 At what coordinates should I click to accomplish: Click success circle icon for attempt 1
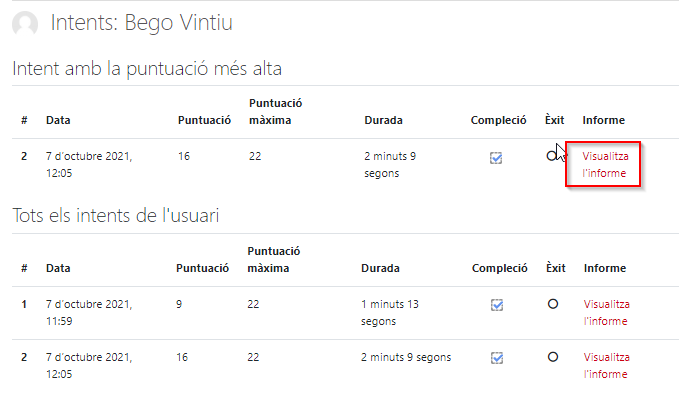click(x=553, y=304)
